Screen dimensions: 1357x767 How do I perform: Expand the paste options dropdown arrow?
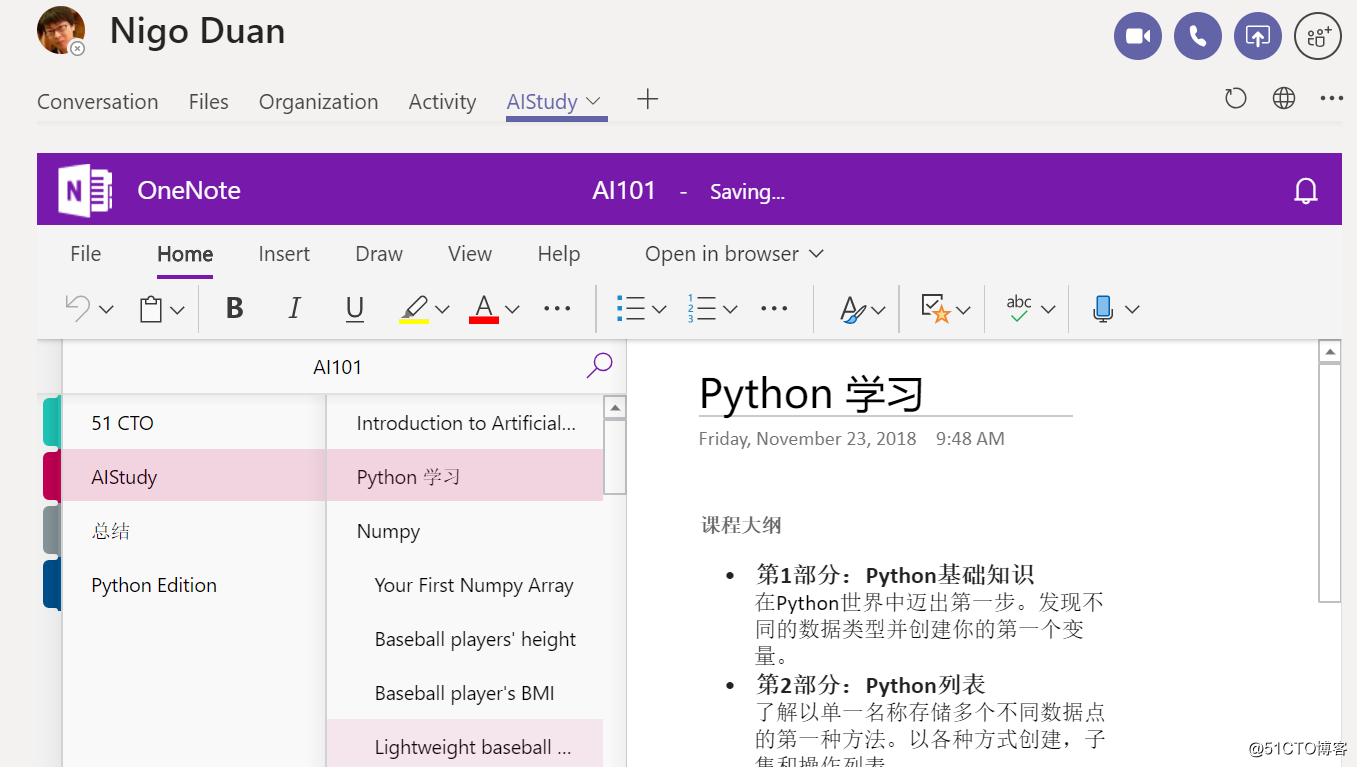(177, 310)
